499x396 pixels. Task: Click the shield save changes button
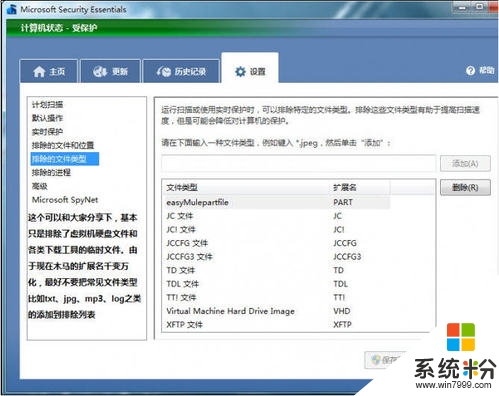[385, 360]
